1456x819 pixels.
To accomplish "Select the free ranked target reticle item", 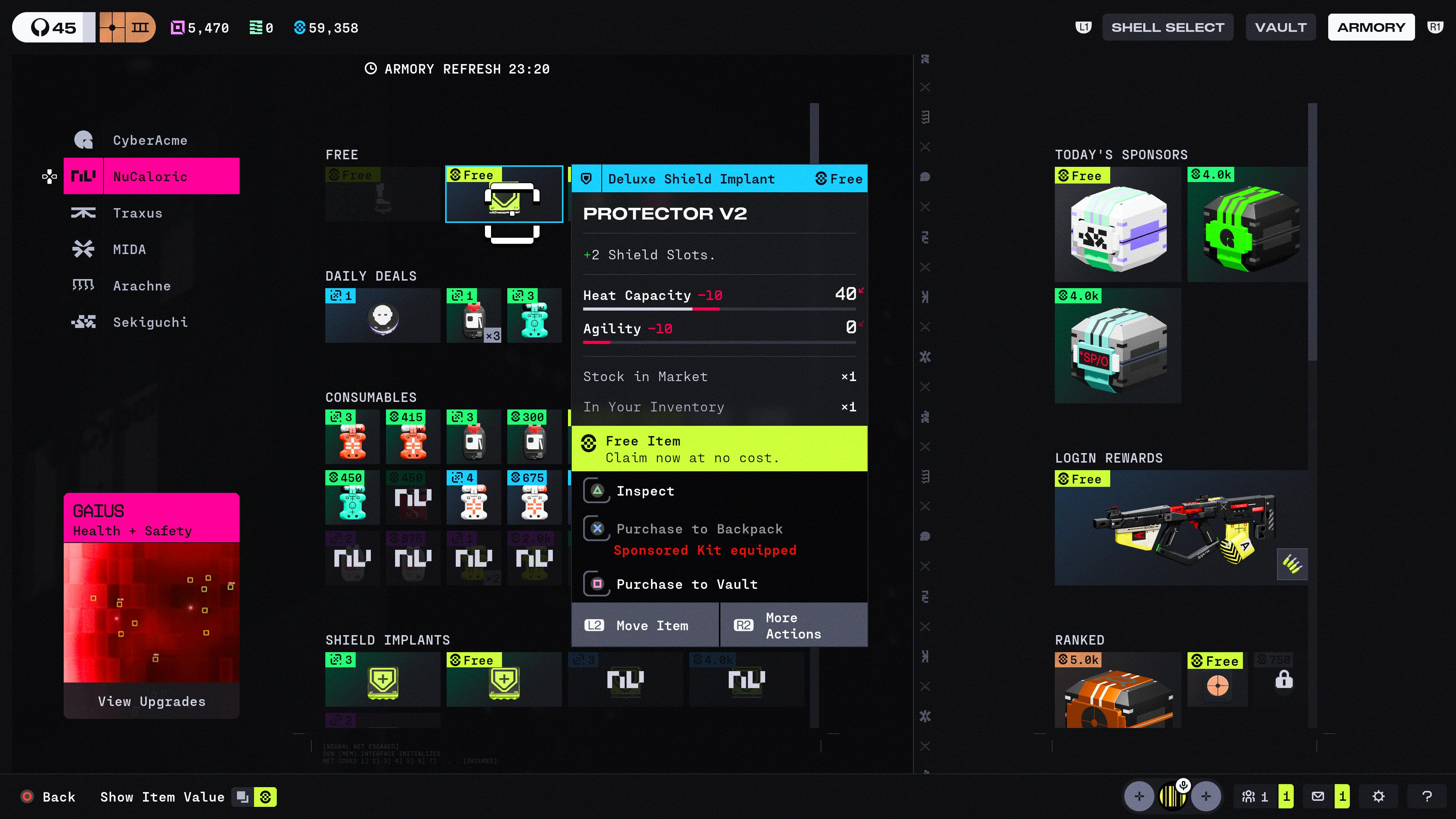I will 1218,679.
